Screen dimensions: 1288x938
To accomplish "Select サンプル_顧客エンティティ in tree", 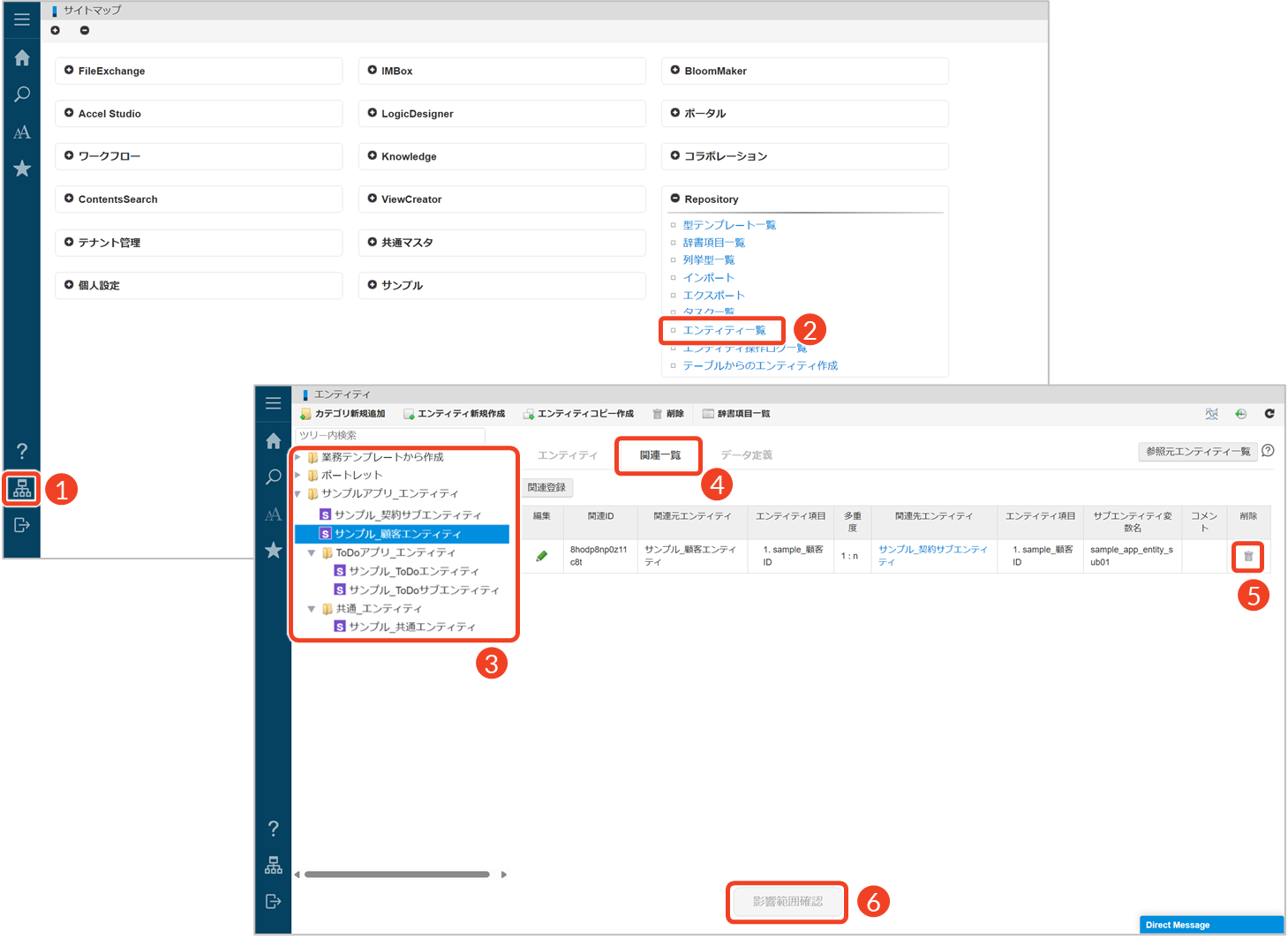I will [397, 535].
